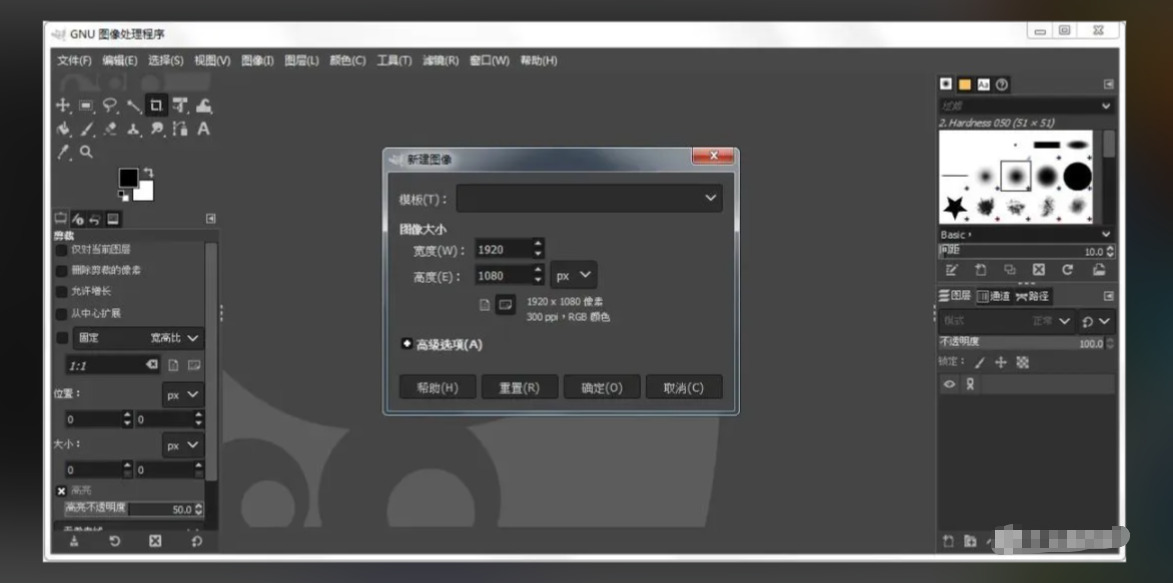Toggle the '固定' checkbox
This screenshot has height=583, width=1173.
(x=62, y=338)
